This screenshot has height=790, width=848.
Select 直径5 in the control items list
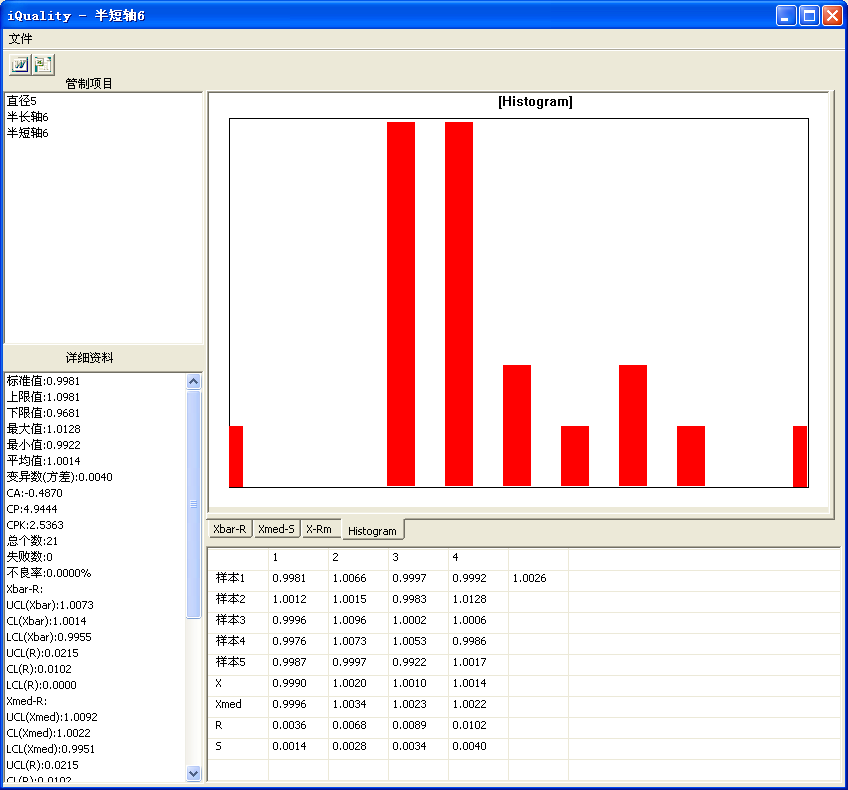point(22,101)
